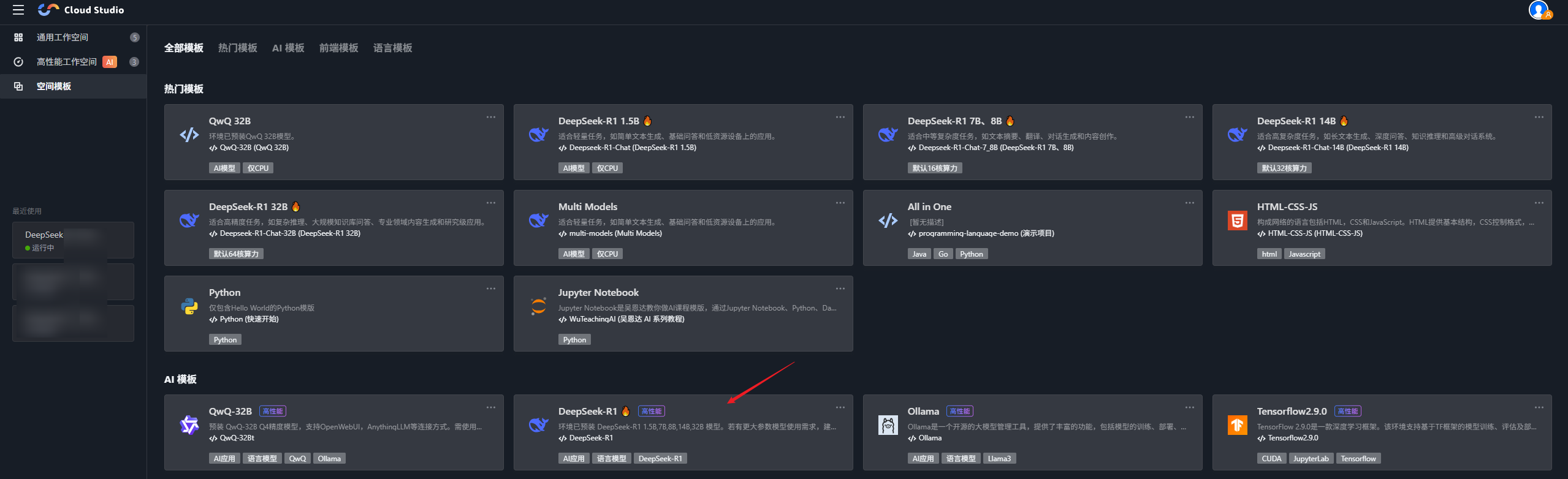The width and height of the screenshot is (1568, 479).
Task: Open more options on All in One card
Action: point(1190,203)
